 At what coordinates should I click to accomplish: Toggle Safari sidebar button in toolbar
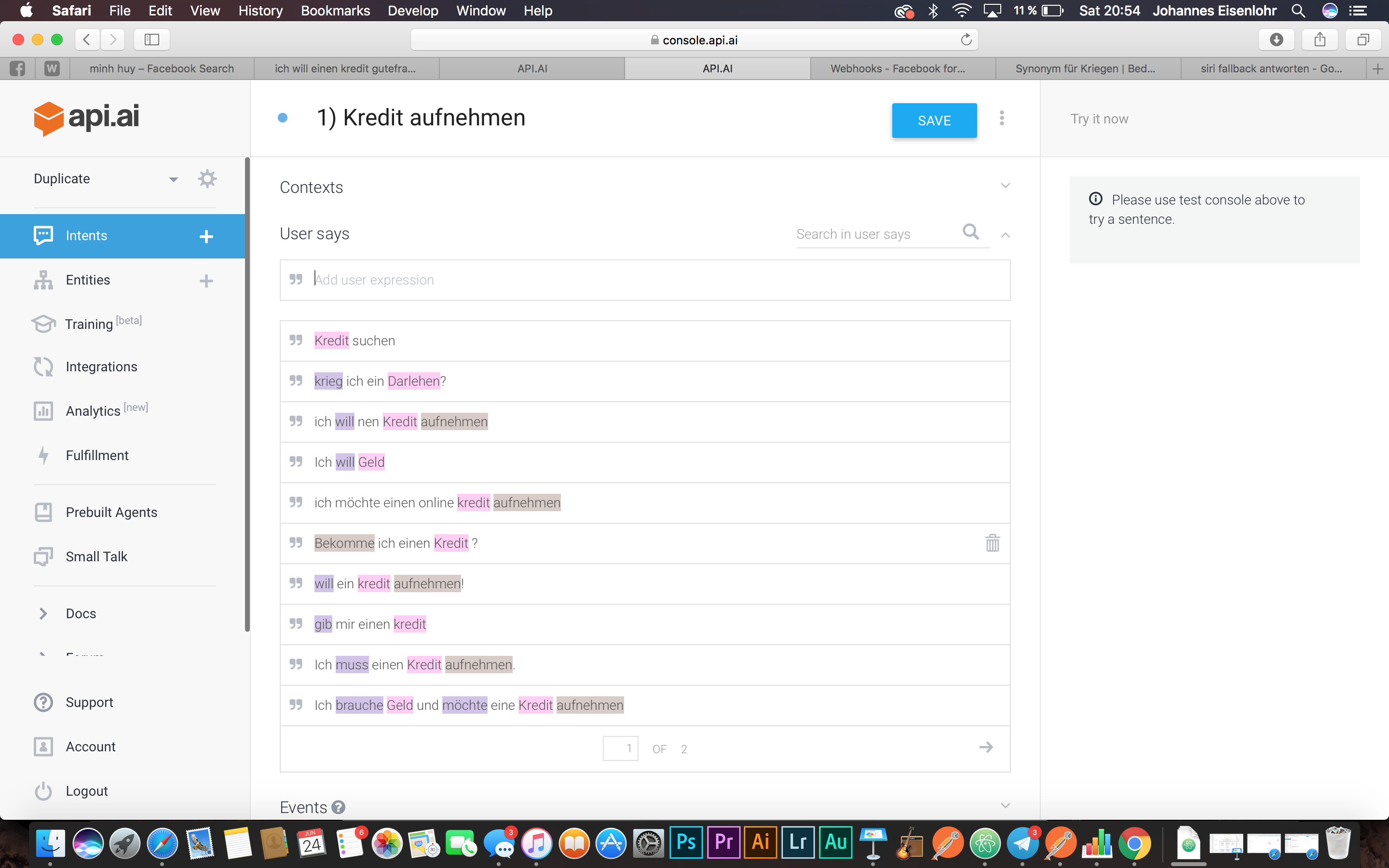point(151,40)
